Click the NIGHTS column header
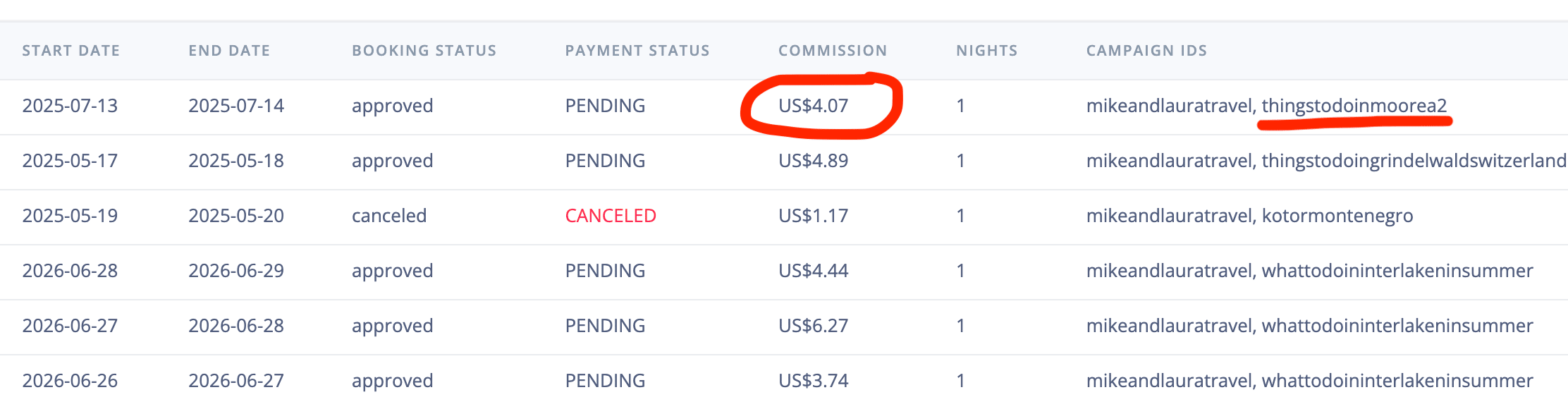The width and height of the screenshot is (1568, 409). (x=986, y=51)
